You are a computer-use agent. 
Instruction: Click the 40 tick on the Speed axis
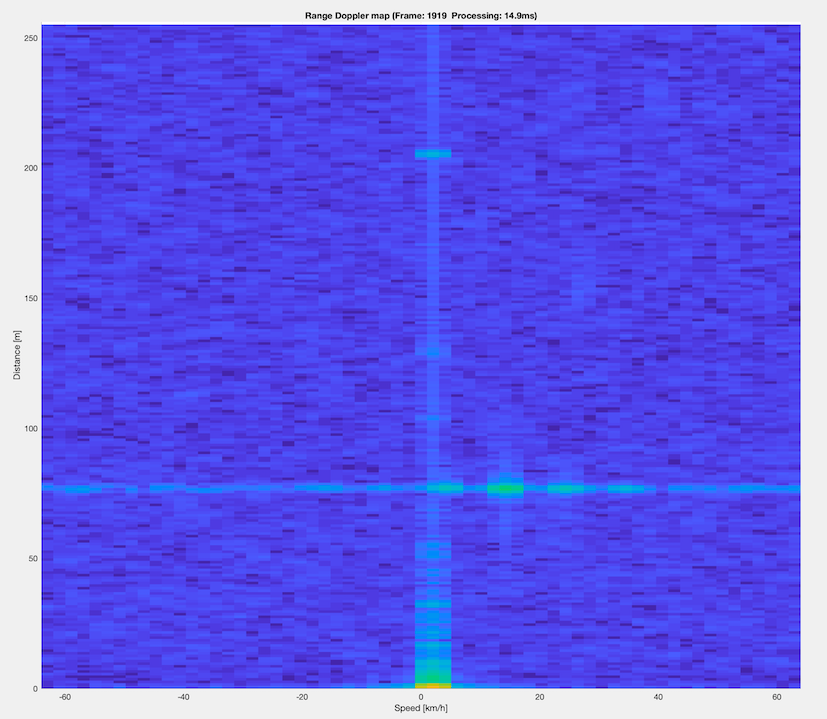click(x=658, y=697)
